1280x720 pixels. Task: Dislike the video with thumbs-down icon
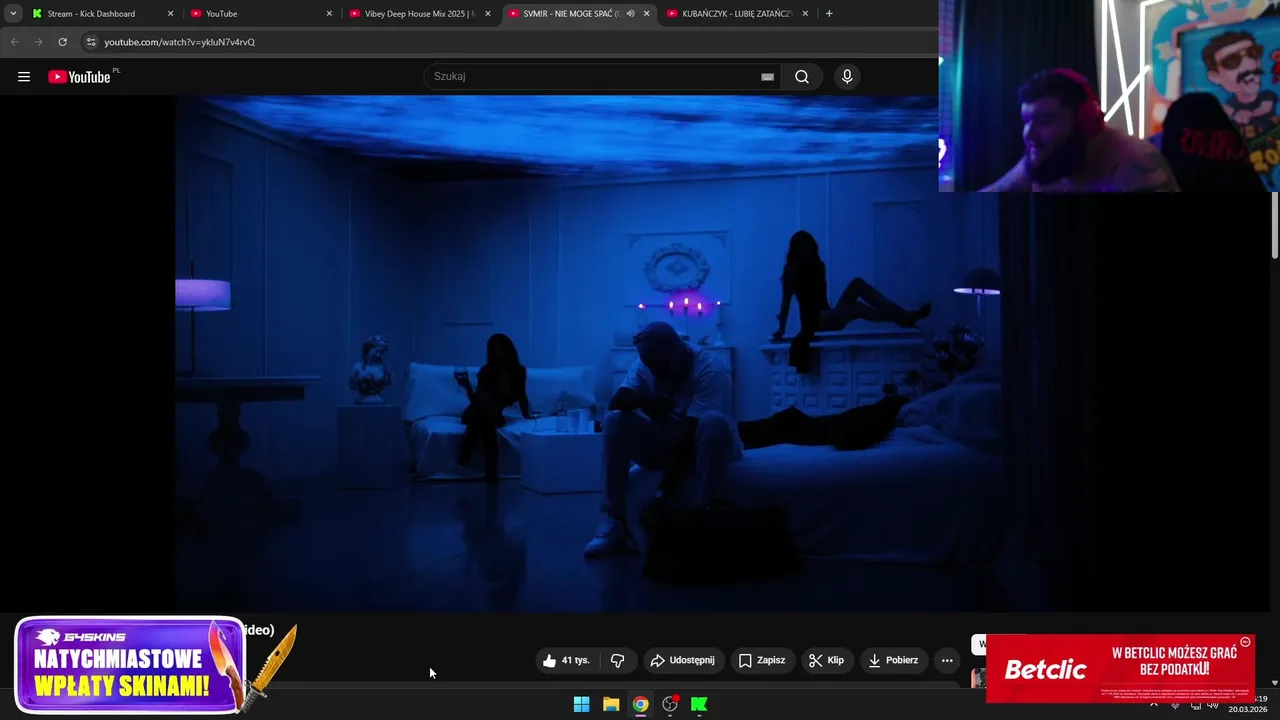click(617, 660)
